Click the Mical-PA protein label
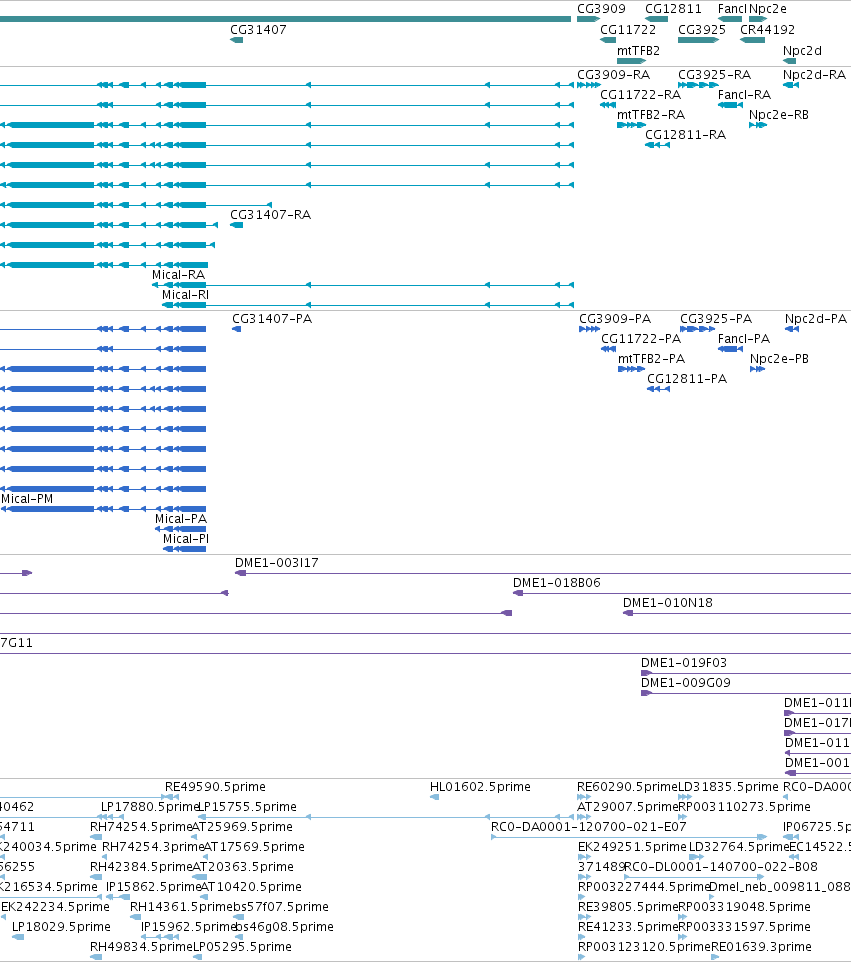Screen dimensions: 851x962 (180, 519)
